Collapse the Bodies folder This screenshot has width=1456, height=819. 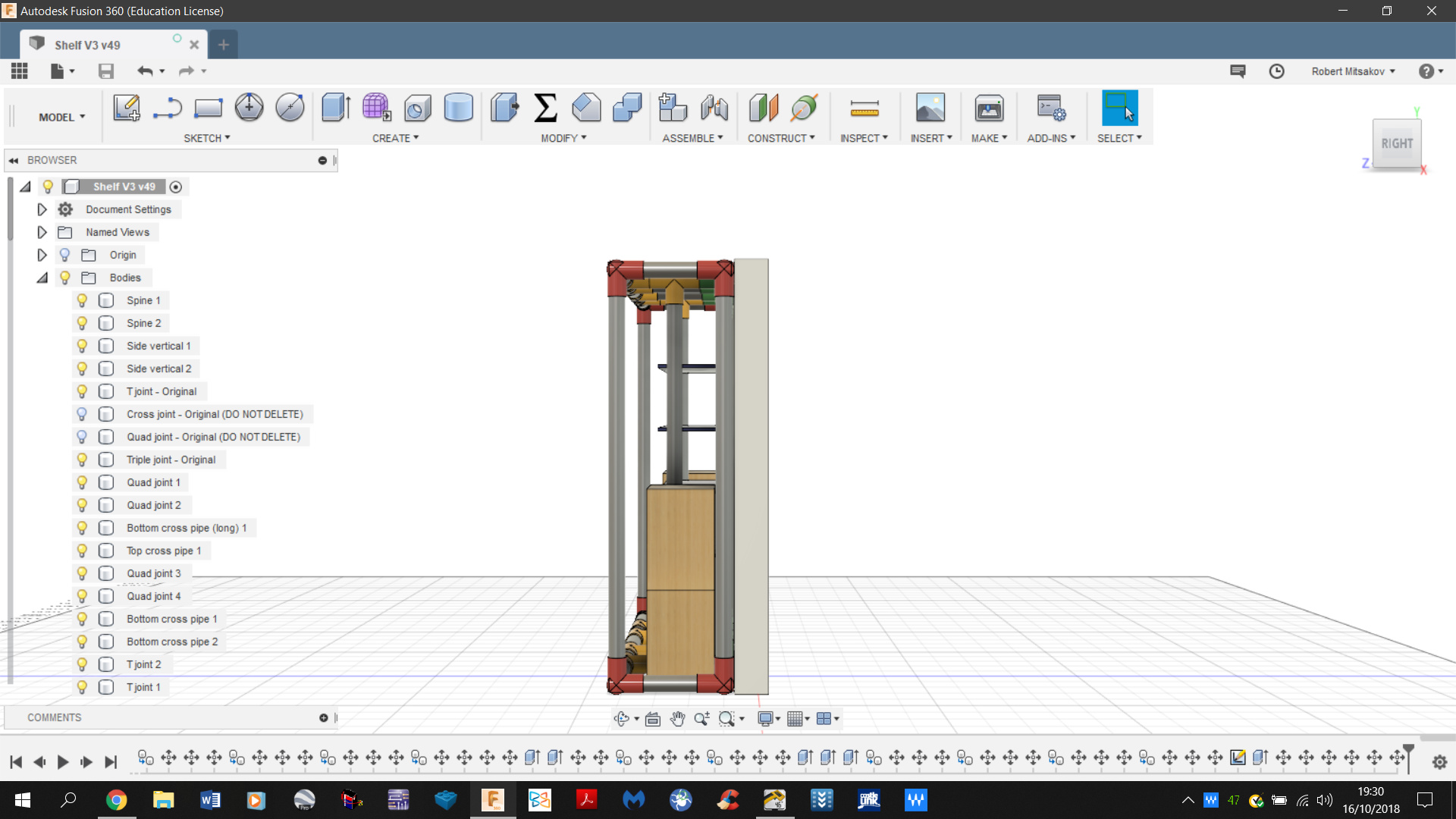pyautogui.click(x=42, y=278)
